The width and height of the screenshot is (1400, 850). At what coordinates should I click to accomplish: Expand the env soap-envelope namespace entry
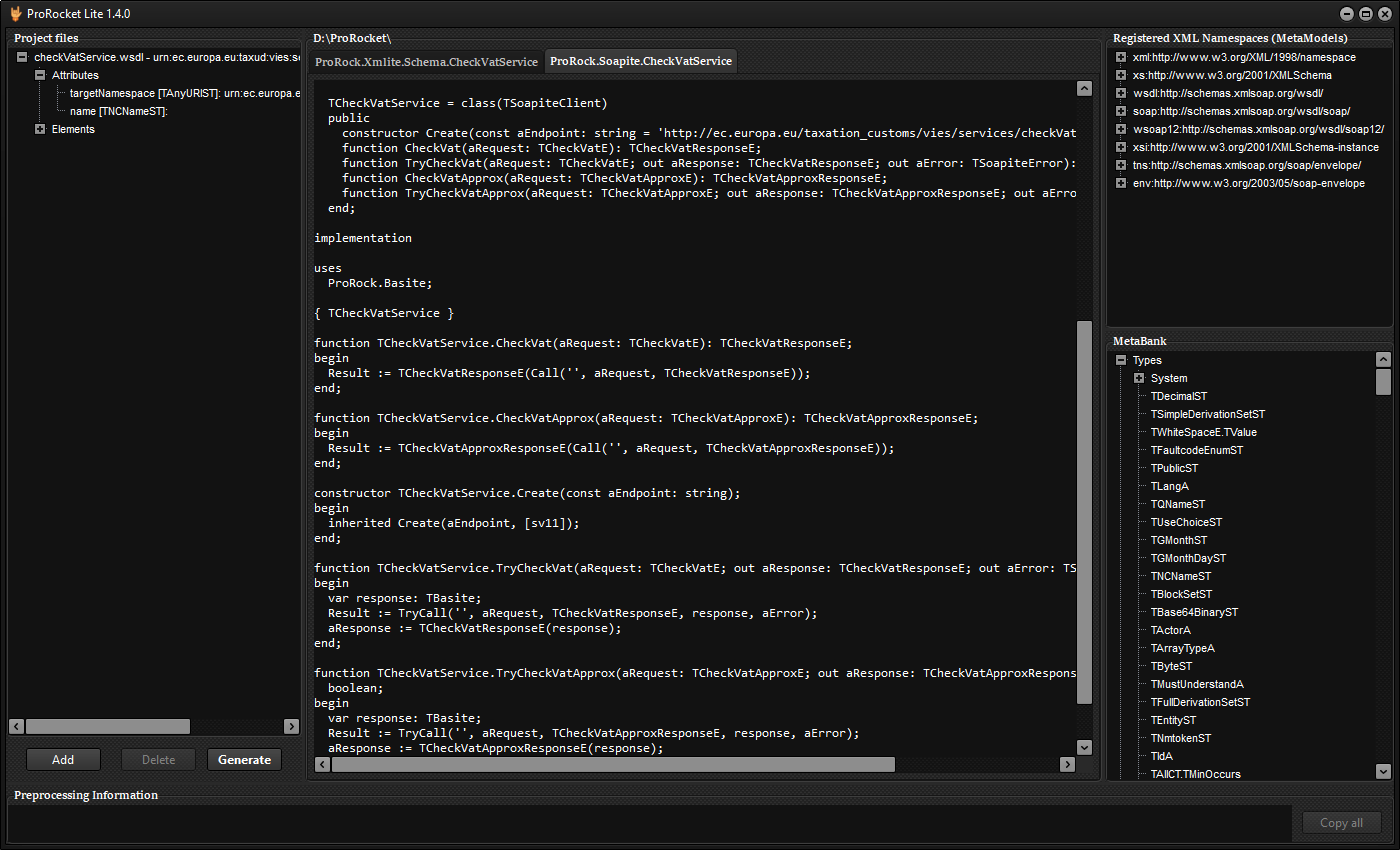(1121, 183)
